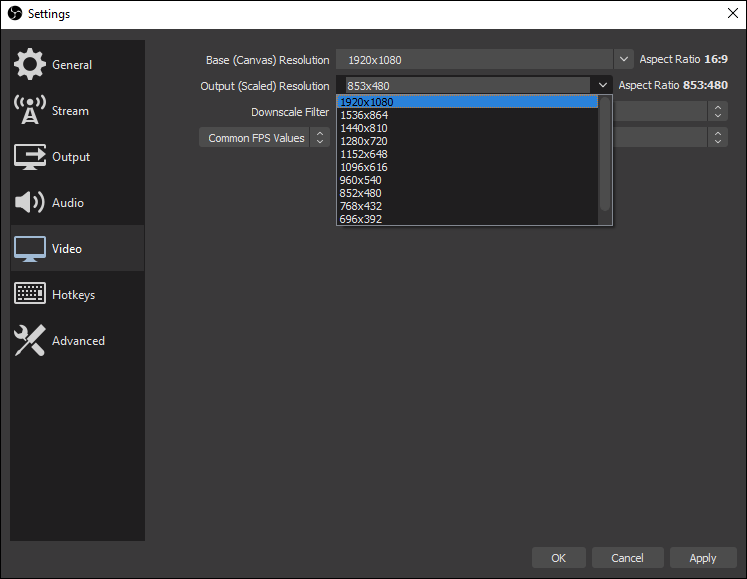Click the Video monitor icon
The height and width of the screenshot is (579, 747).
(x=30, y=248)
